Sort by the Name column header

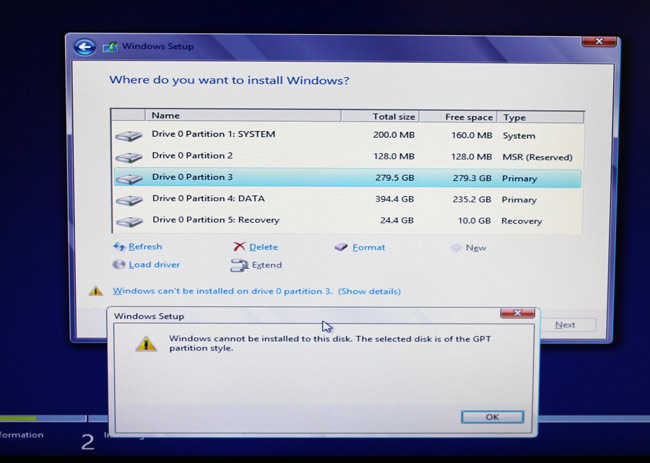point(166,116)
